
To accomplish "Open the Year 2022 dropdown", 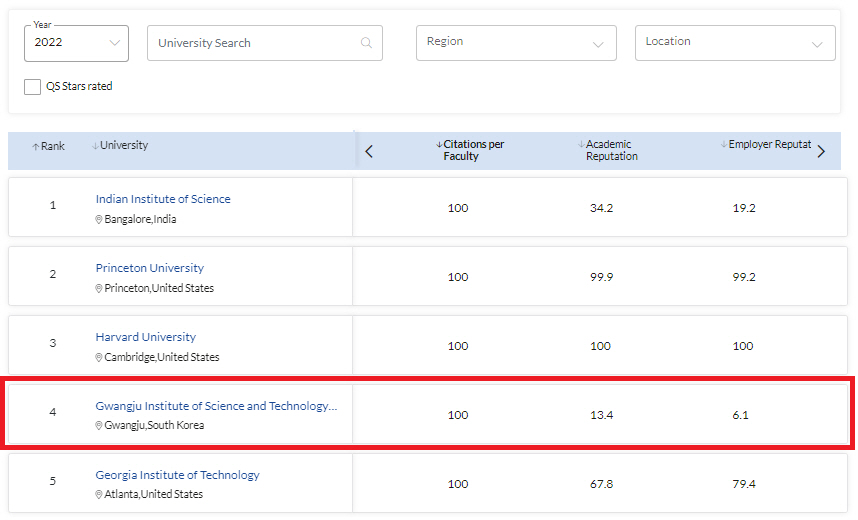I will click(76, 43).
